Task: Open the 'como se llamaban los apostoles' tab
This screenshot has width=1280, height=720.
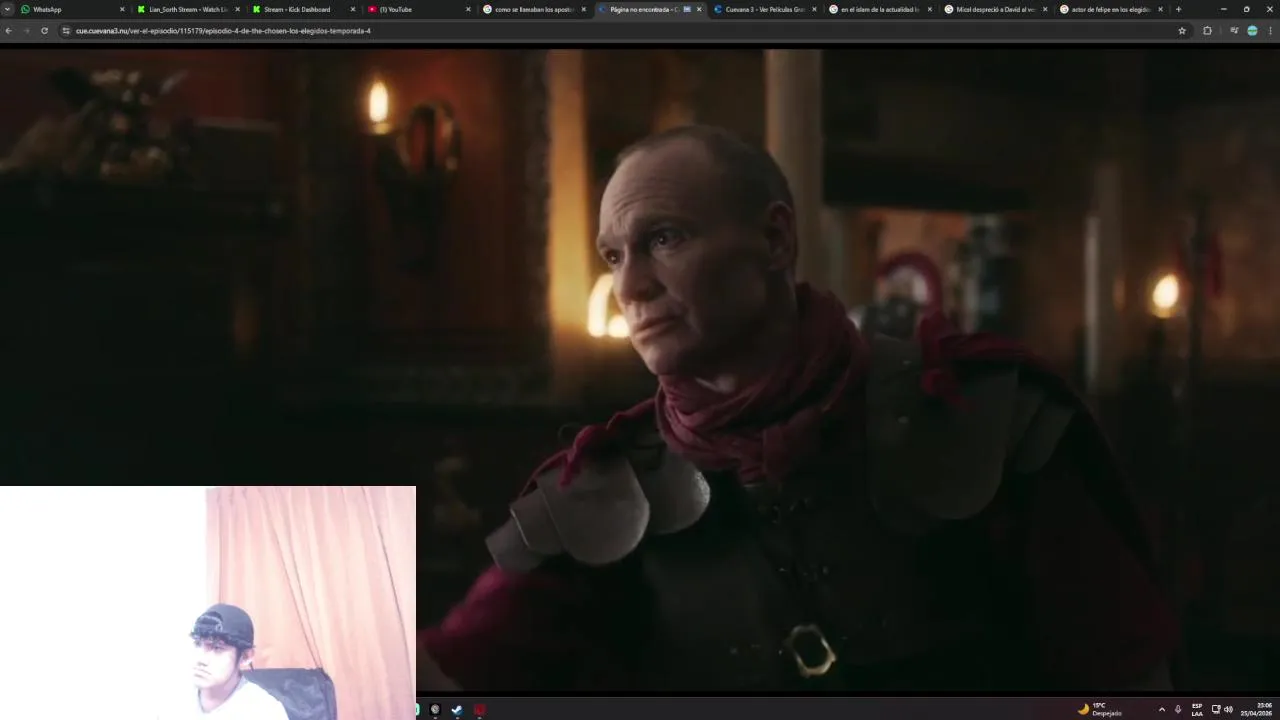Action: click(532, 9)
